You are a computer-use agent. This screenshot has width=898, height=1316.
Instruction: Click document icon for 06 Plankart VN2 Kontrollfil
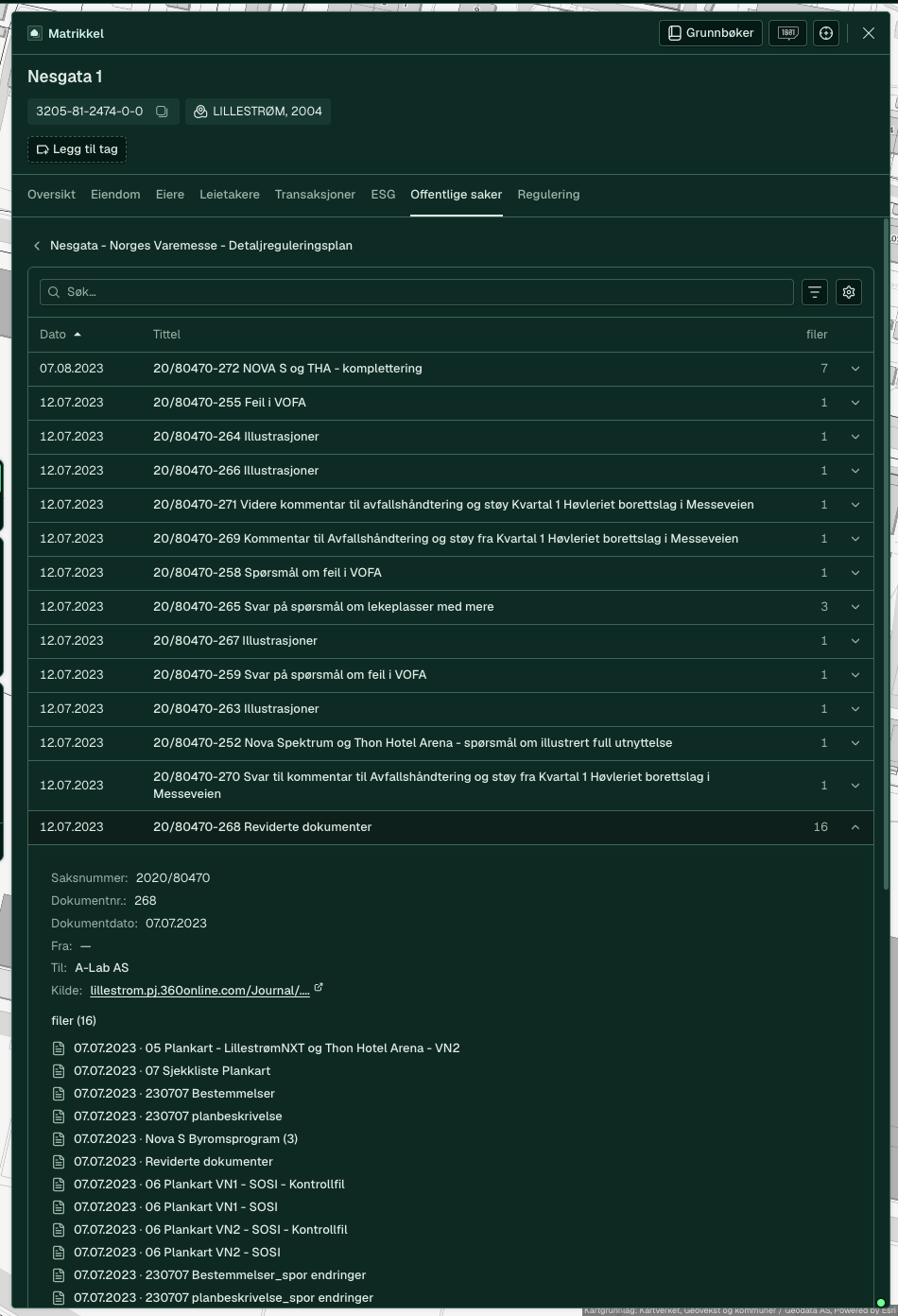(x=59, y=1230)
